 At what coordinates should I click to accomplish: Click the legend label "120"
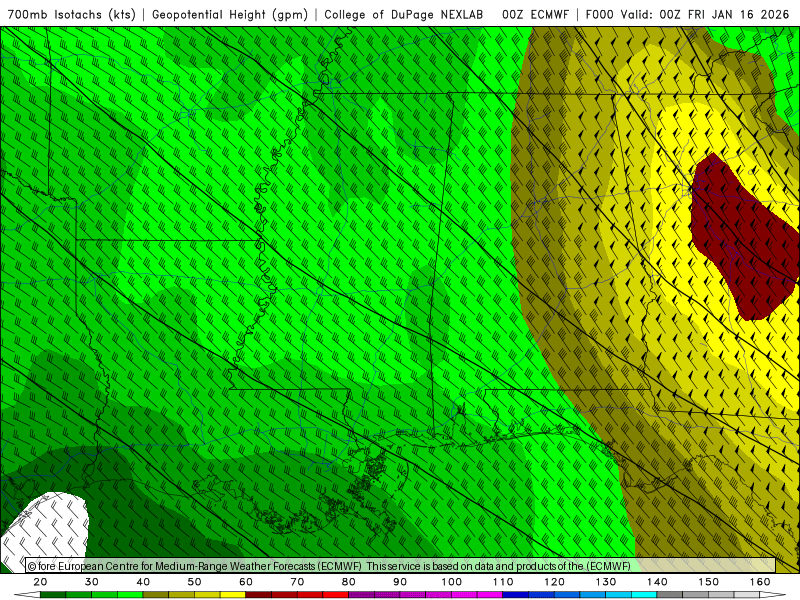(x=555, y=582)
